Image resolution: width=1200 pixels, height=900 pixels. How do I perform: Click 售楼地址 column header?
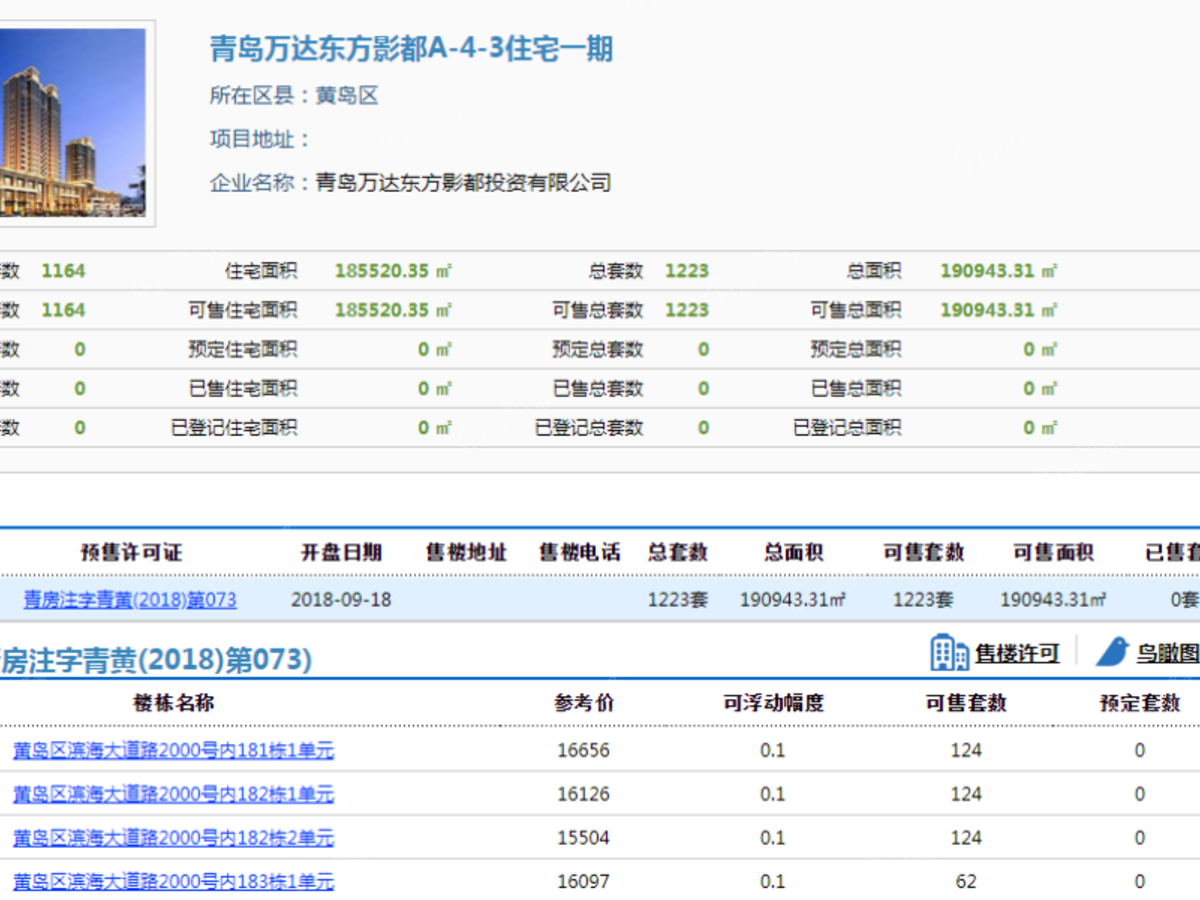pyautogui.click(x=467, y=552)
